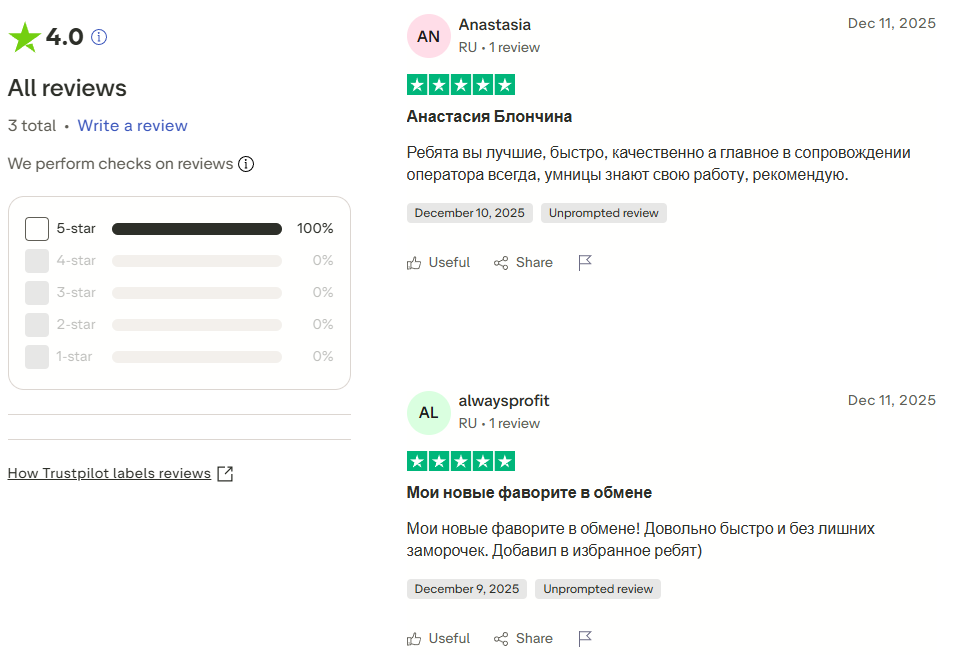The image size is (972, 664).
Task: Click info icon next to review checks
Action: pos(246,164)
